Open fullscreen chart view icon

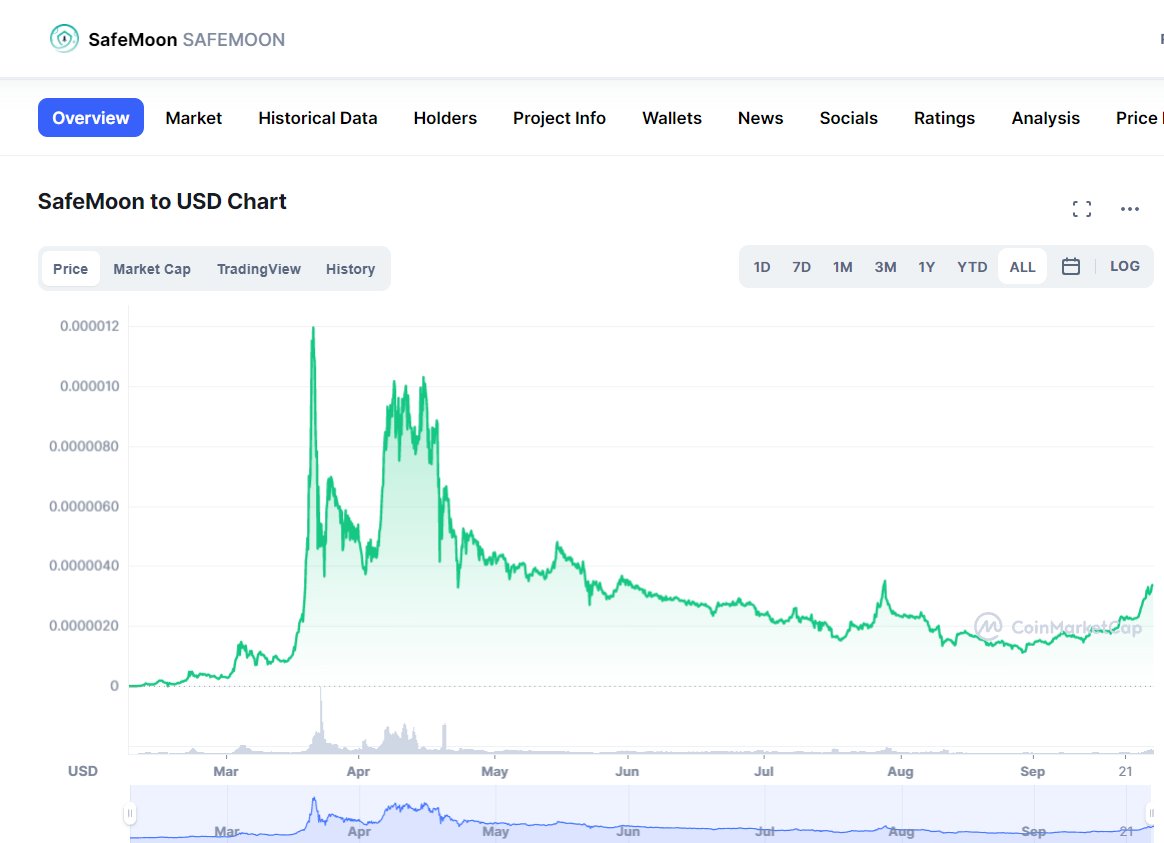click(1082, 209)
